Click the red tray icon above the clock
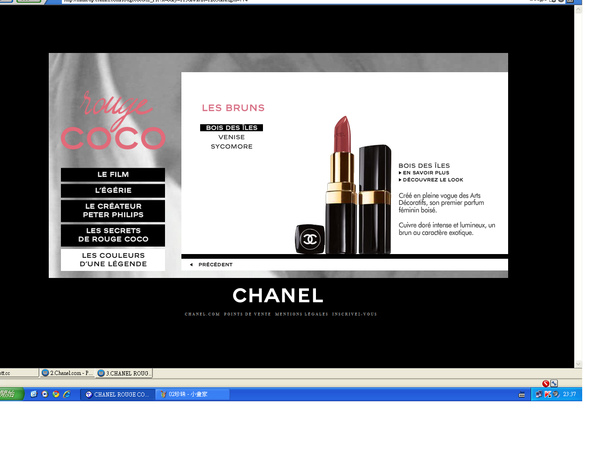 (546, 383)
